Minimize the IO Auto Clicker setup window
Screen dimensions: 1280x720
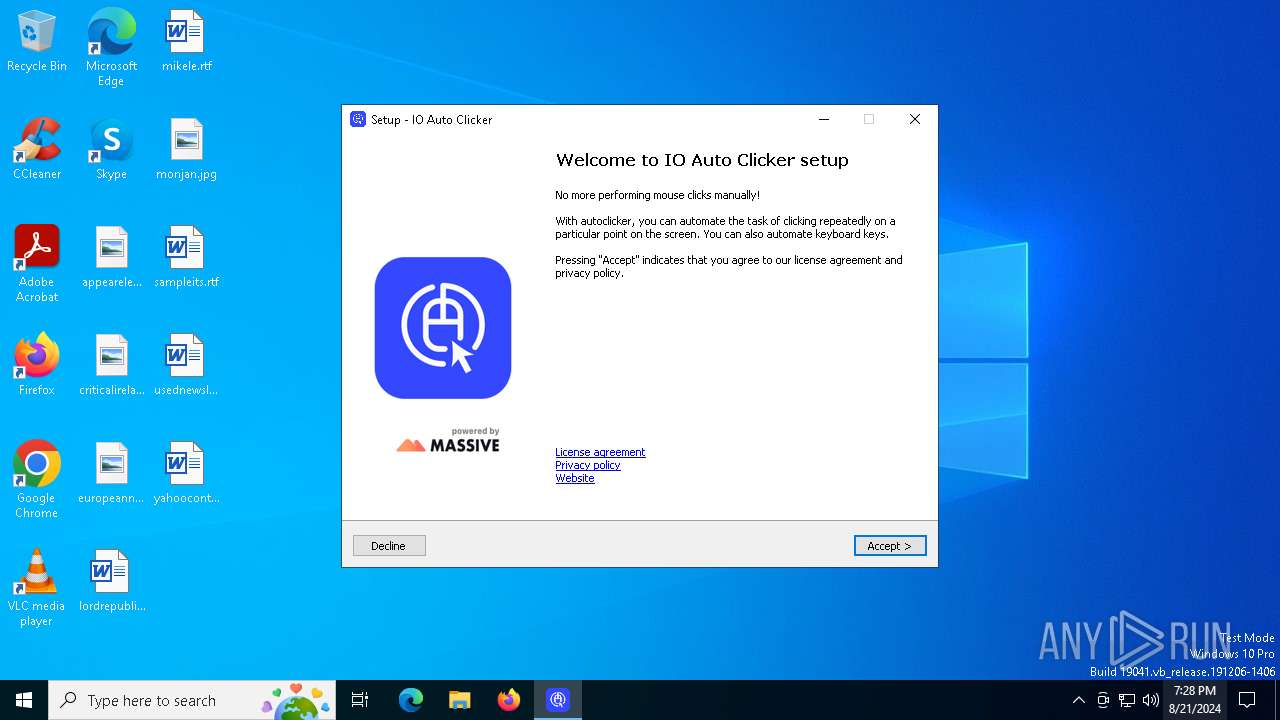[824, 119]
